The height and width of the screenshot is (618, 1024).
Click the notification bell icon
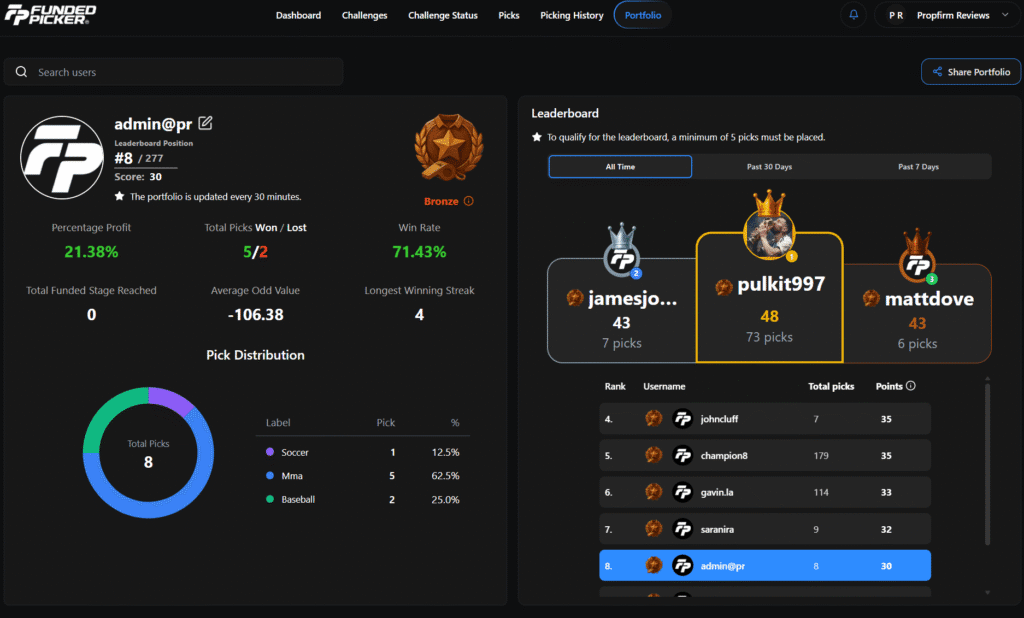point(853,16)
